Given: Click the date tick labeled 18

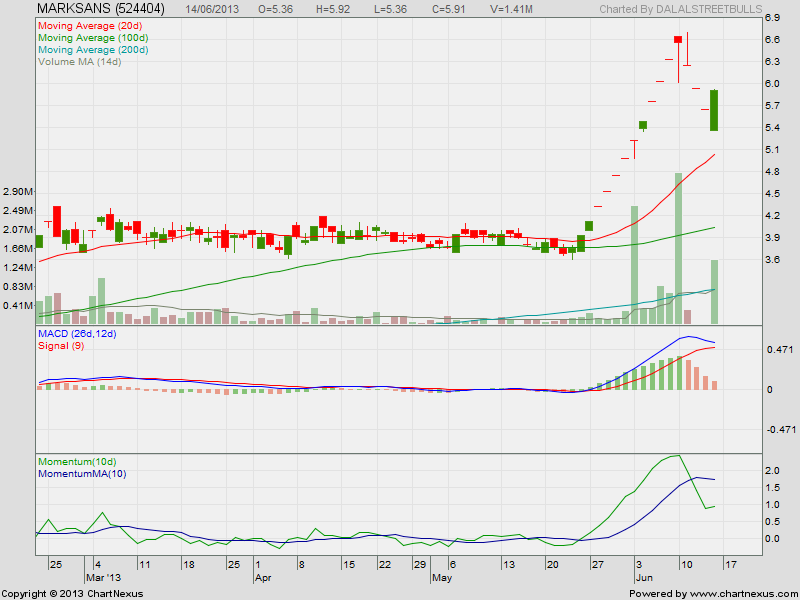Looking at the screenshot, I should 188,565.
